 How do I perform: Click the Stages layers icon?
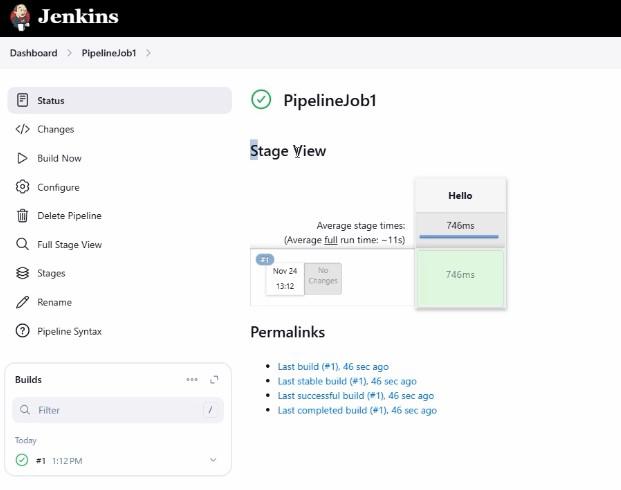23,273
